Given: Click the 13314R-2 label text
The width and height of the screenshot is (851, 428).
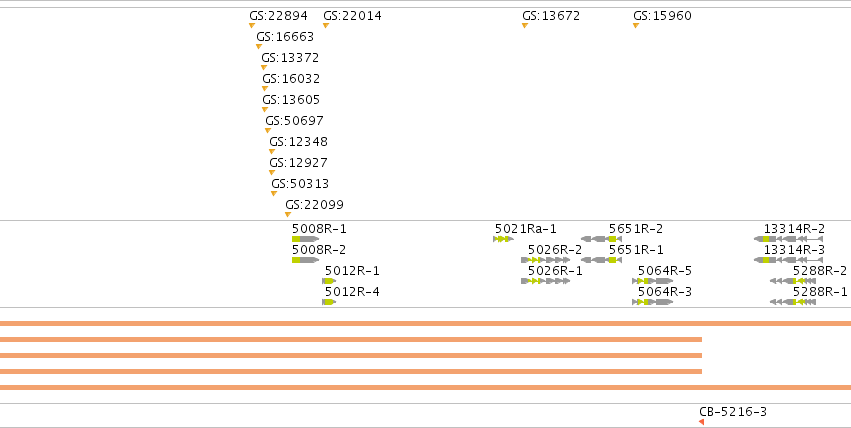Looking at the screenshot, I should [794, 229].
